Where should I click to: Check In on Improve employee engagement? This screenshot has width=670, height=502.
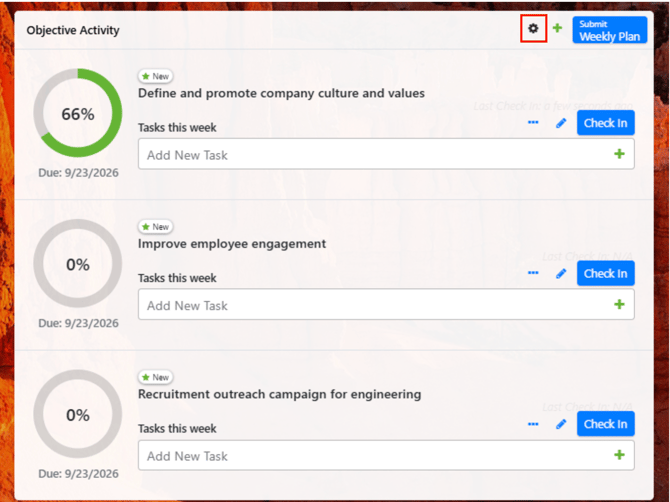point(605,273)
